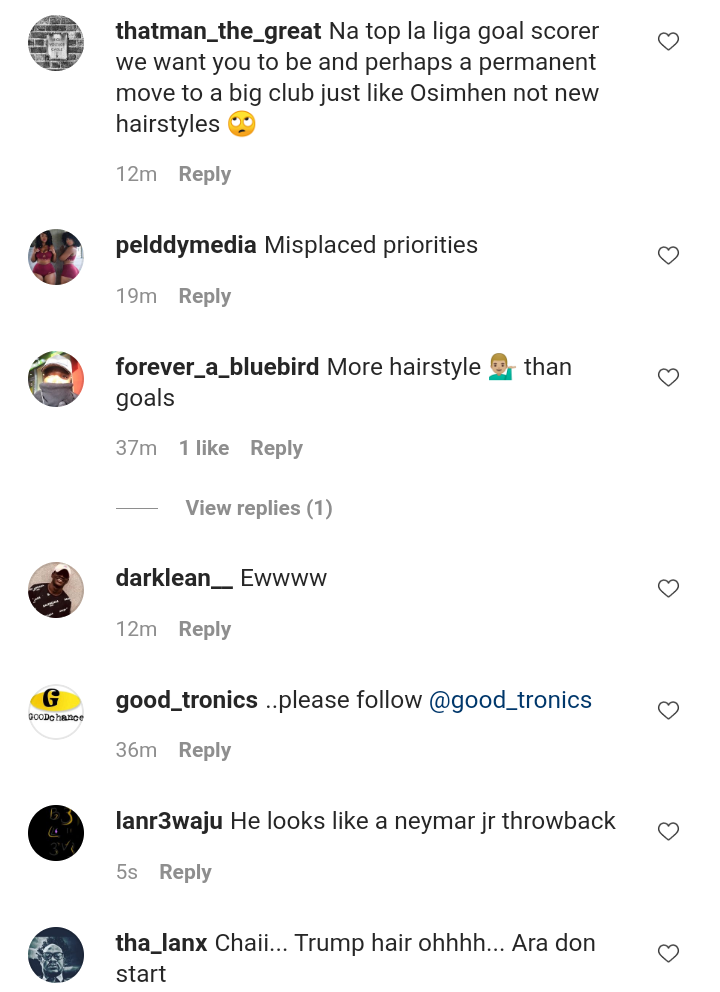Reply to thatman_the_great's comment
The width and height of the screenshot is (720, 992).
pyautogui.click(x=204, y=174)
